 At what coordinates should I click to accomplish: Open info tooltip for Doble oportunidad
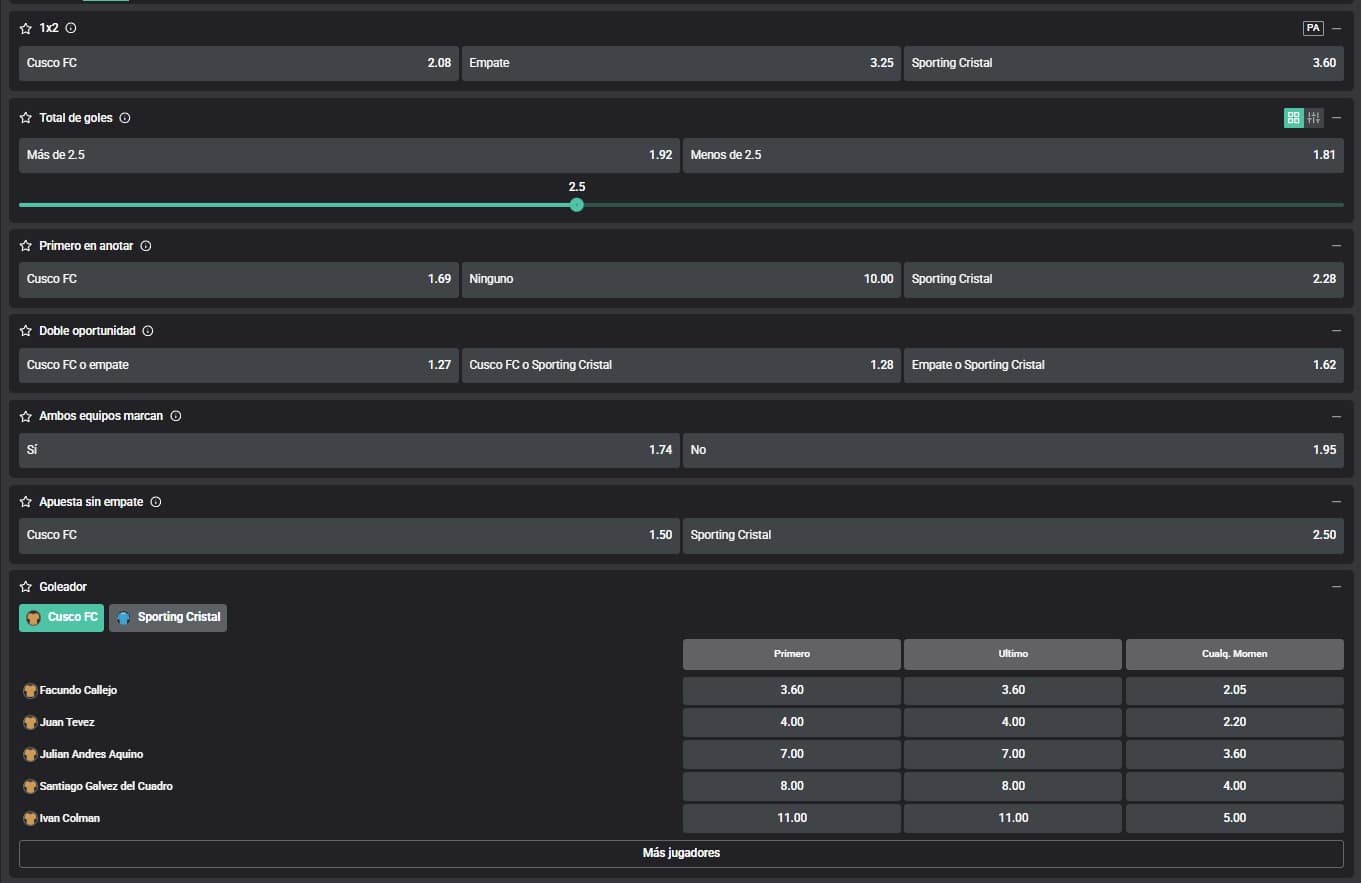tap(148, 331)
